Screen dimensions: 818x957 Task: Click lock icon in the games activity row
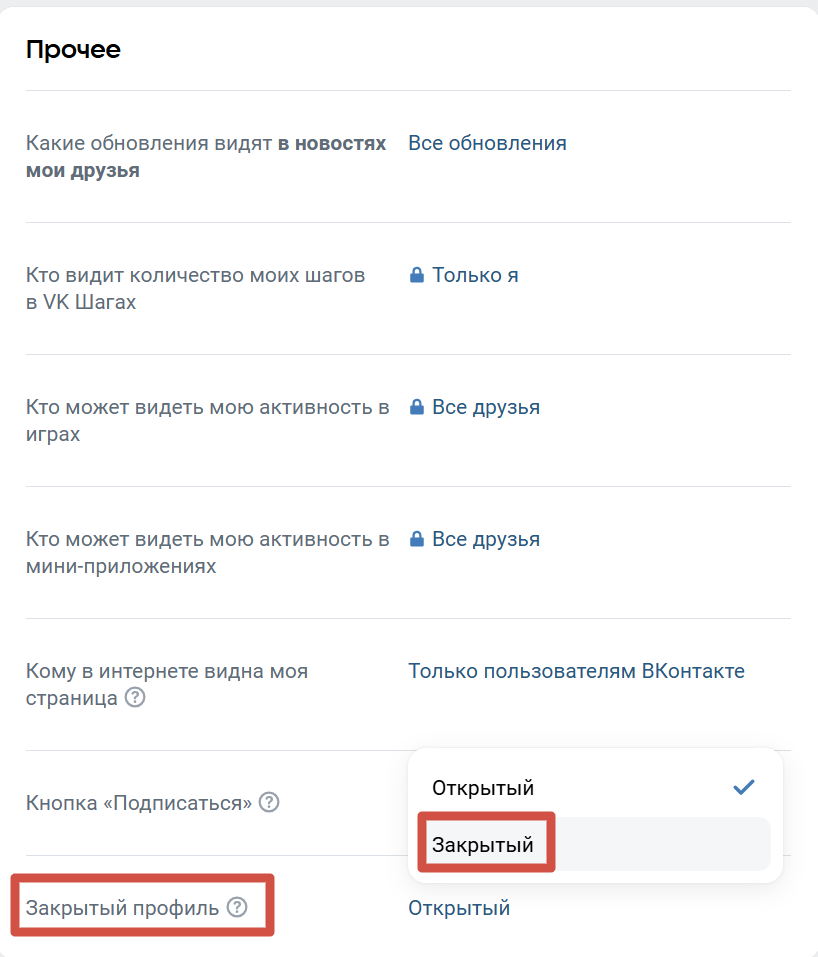417,407
